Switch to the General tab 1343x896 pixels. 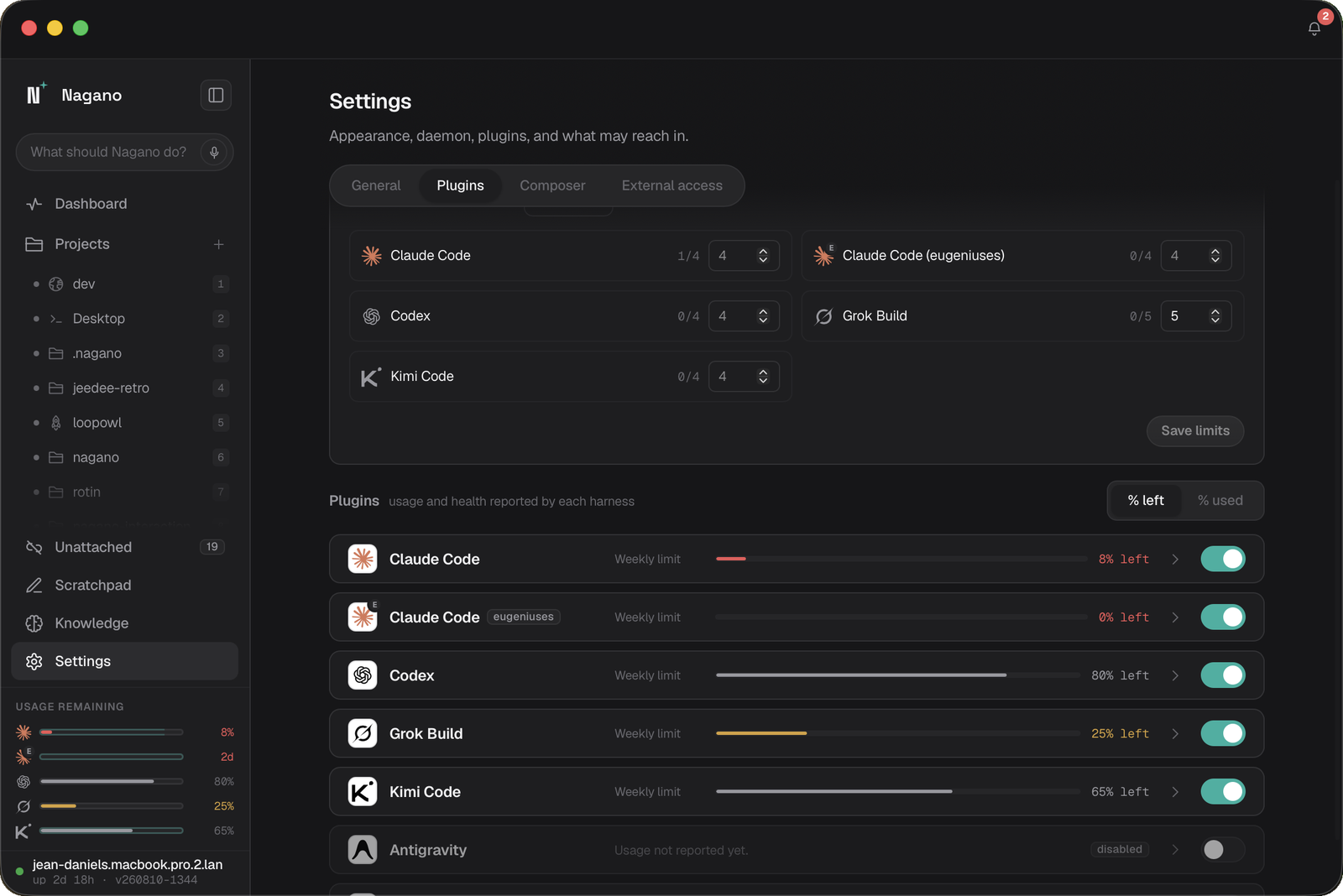pos(376,185)
